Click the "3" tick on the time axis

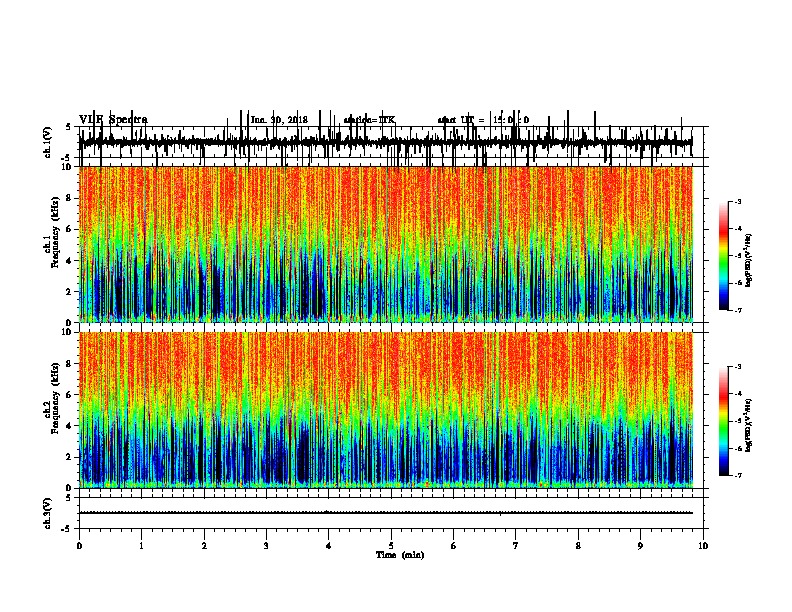[x=266, y=546]
